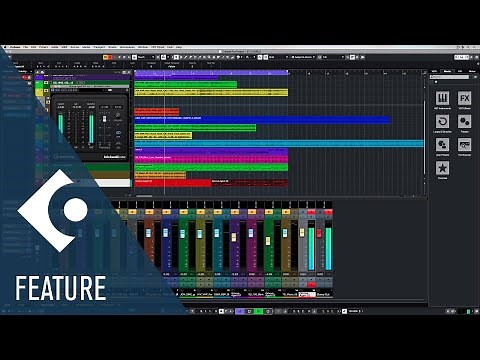Screen dimensions: 480x360
Task: Open the File menu
Action: pos(25,47)
